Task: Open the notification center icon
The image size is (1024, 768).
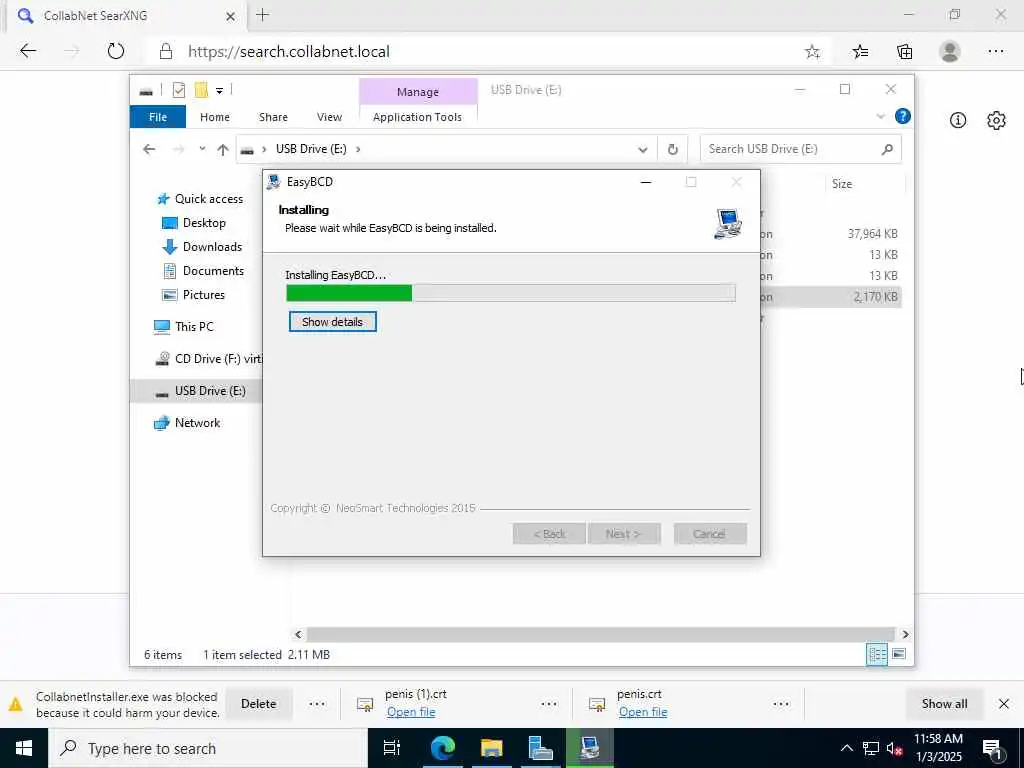Action: (992, 750)
